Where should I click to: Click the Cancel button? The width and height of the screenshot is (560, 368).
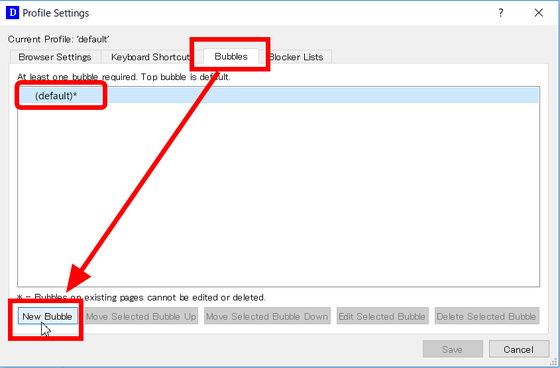click(519, 349)
